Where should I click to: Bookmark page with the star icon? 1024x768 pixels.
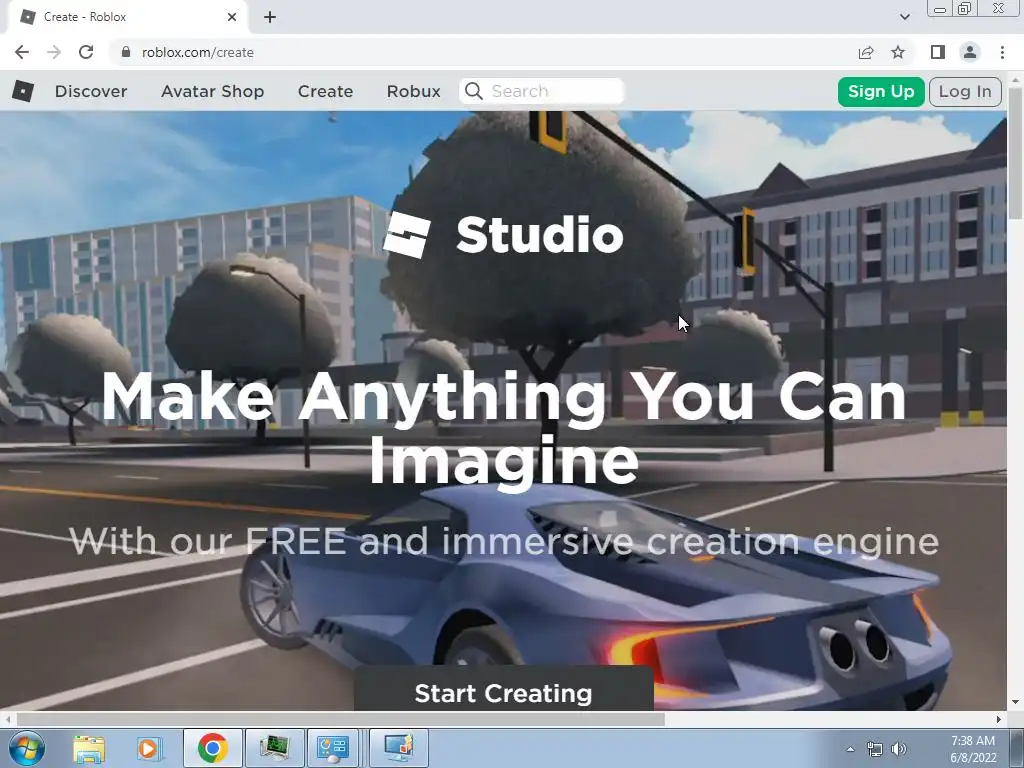898,52
